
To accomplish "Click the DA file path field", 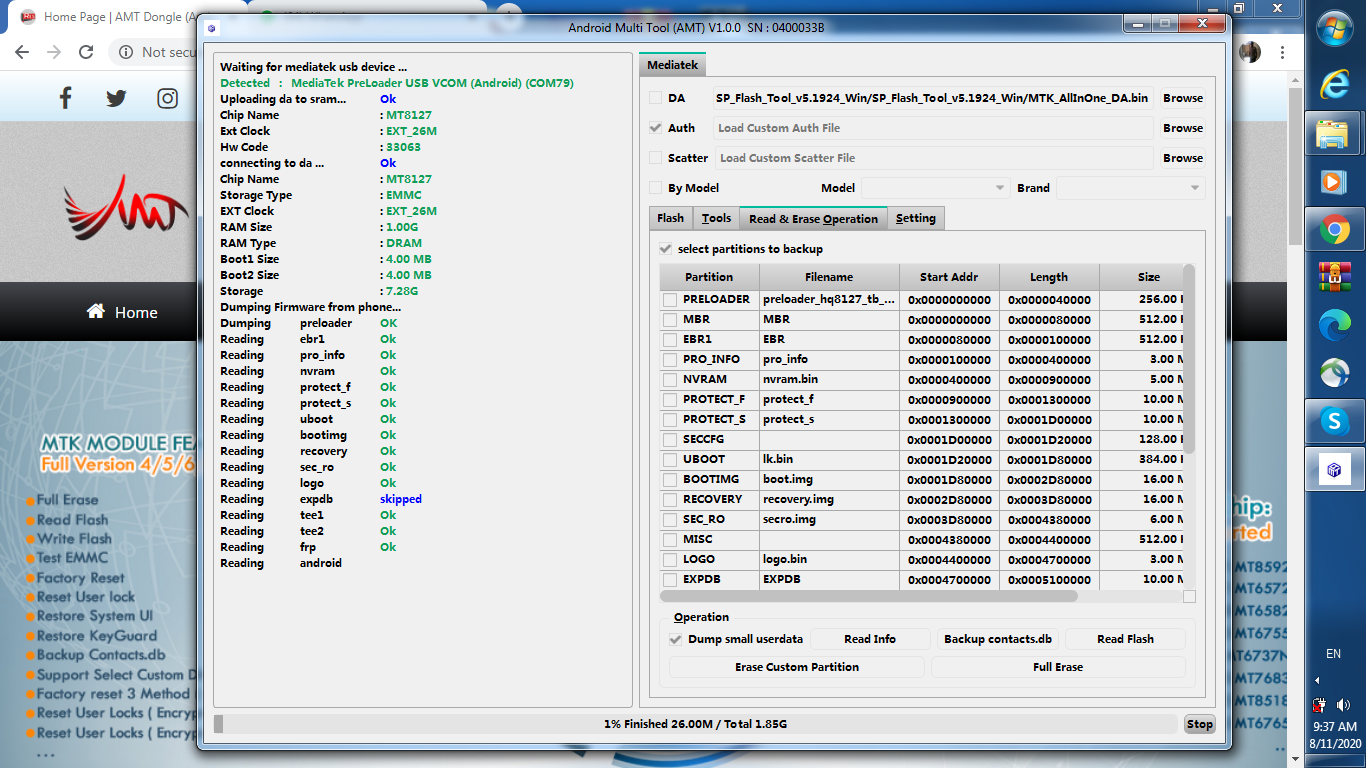I will [935, 98].
